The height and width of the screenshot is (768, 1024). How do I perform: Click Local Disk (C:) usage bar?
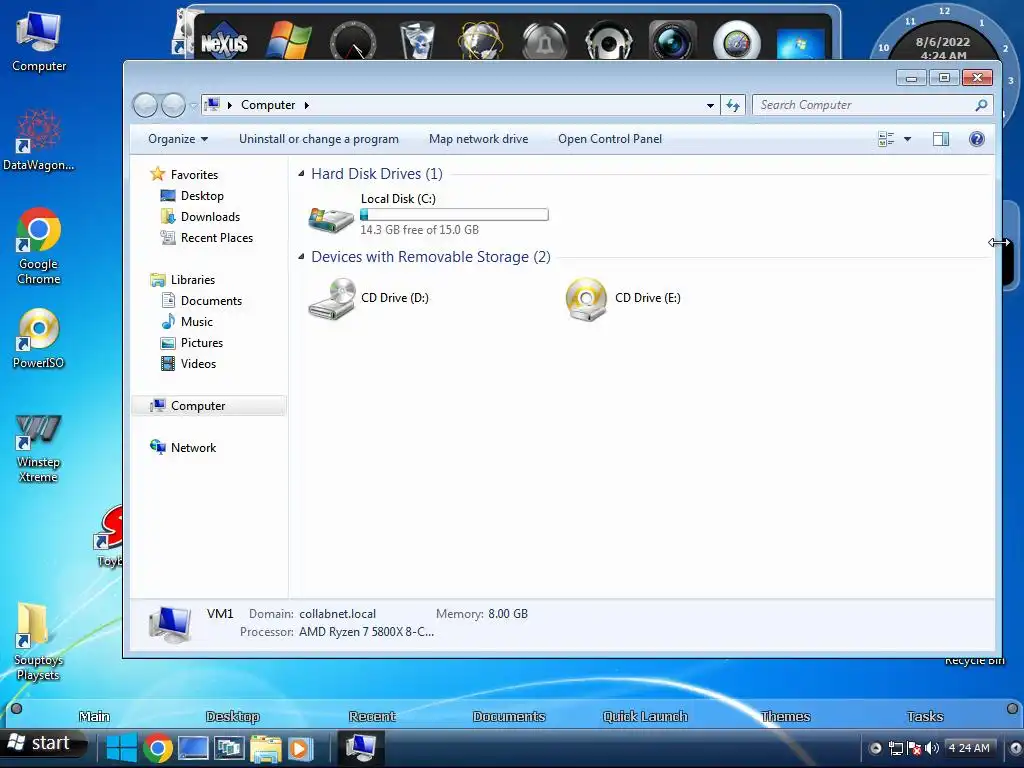[455, 214]
